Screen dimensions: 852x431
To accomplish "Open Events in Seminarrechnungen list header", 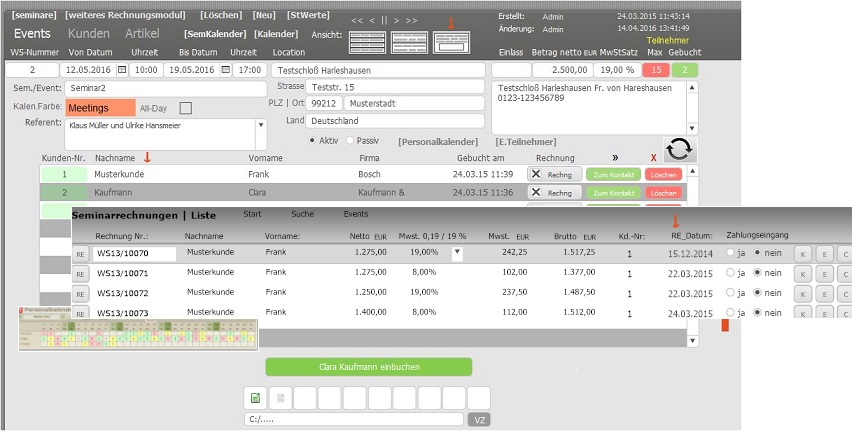I will (356, 214).
